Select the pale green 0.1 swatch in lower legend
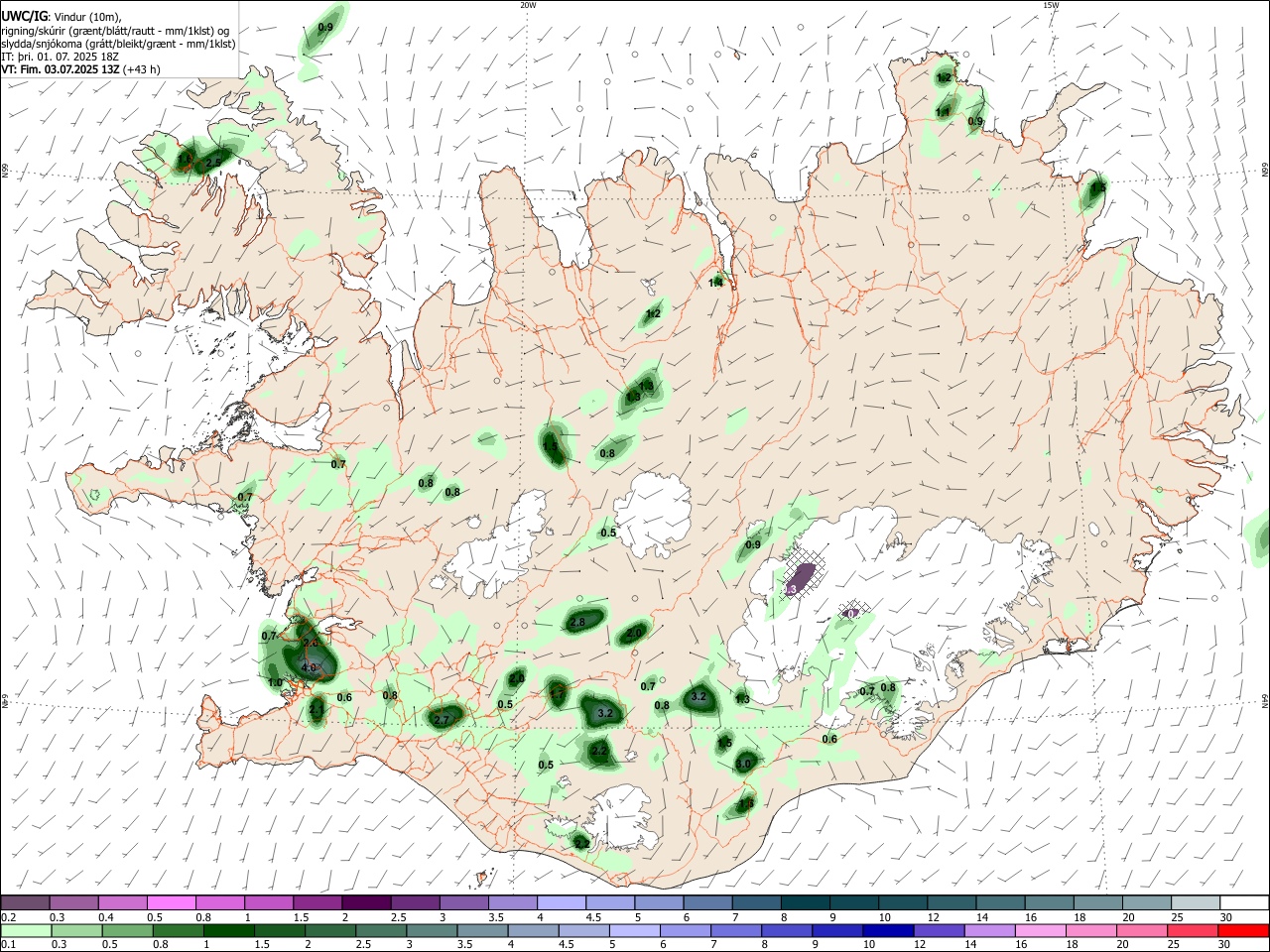Viewport: 1270px width, 952px height. 26,930
